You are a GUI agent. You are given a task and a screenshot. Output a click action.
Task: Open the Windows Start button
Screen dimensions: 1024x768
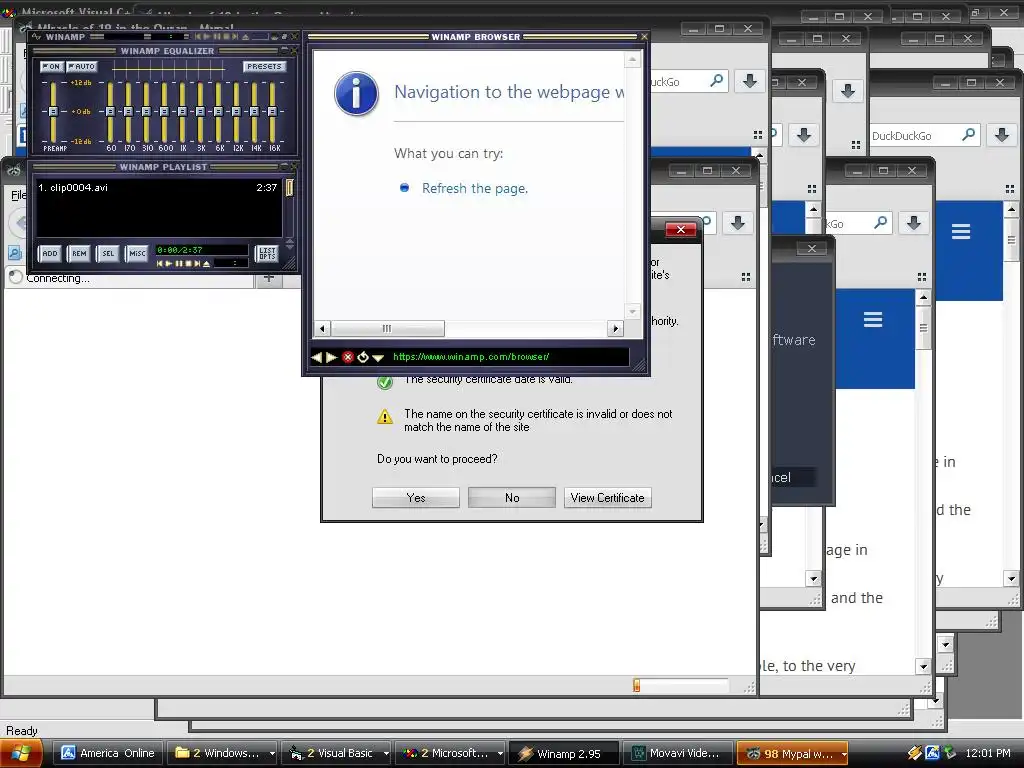coord(22,753)
